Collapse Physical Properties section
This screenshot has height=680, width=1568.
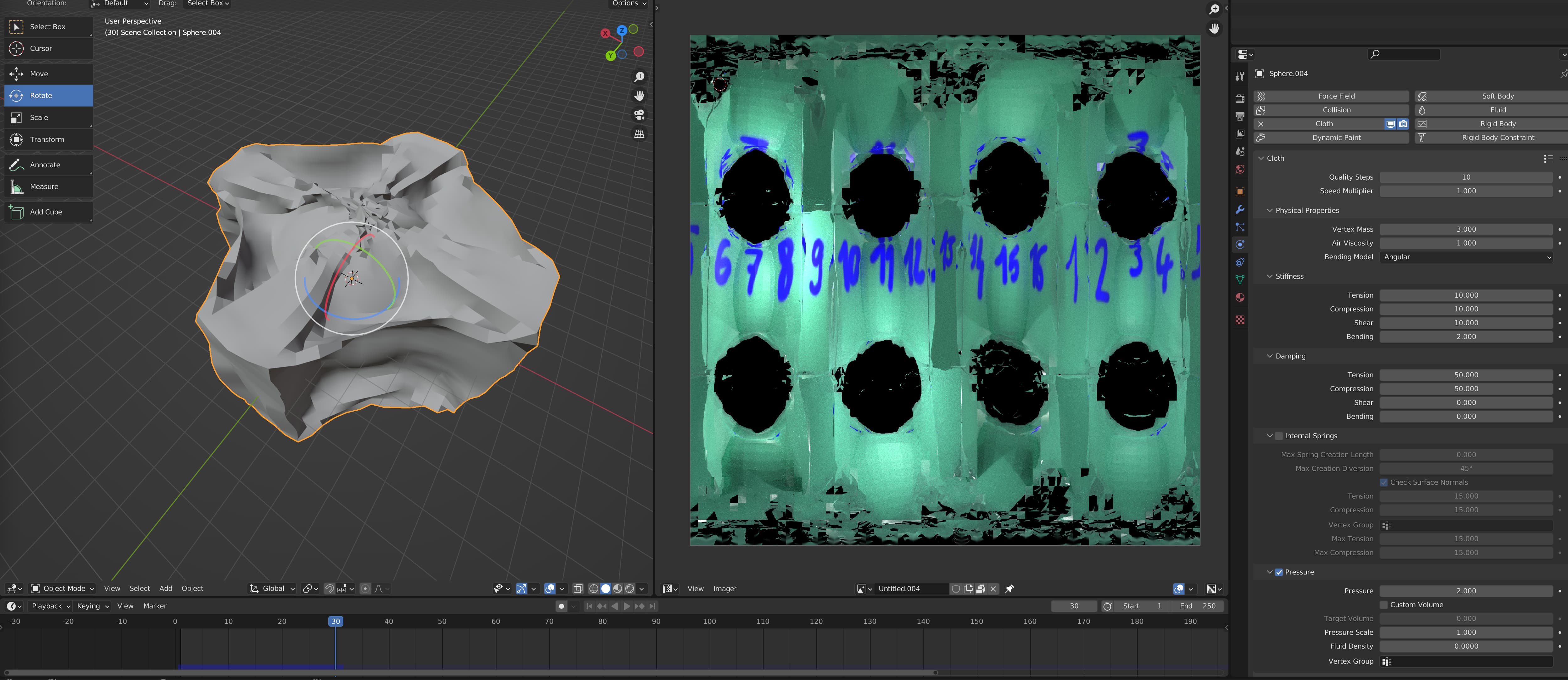[1270, 211]
